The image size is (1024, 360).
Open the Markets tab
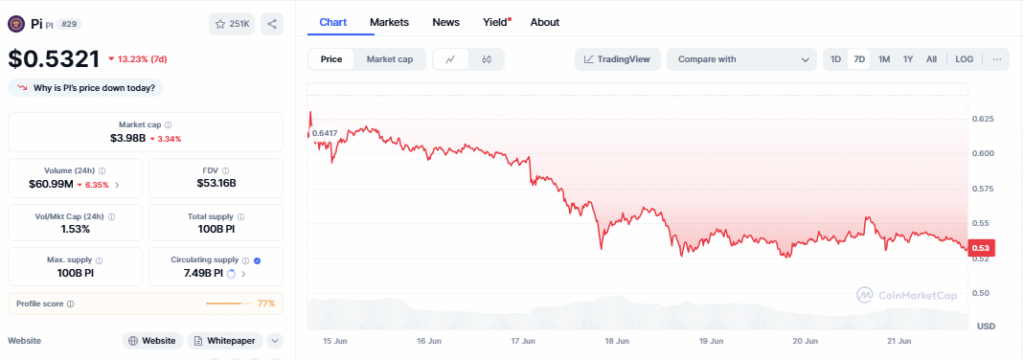389,22
